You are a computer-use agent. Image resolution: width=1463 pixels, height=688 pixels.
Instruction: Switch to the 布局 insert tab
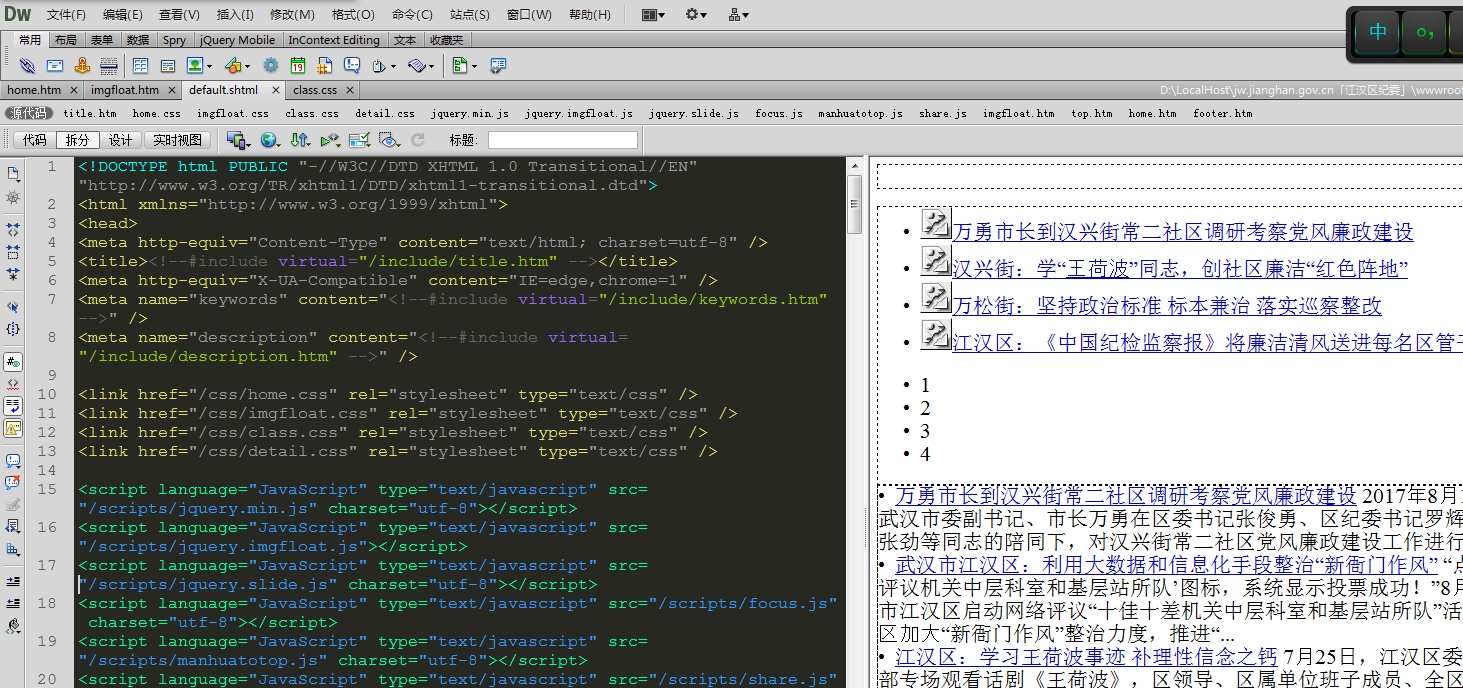[x=65, y=40]
